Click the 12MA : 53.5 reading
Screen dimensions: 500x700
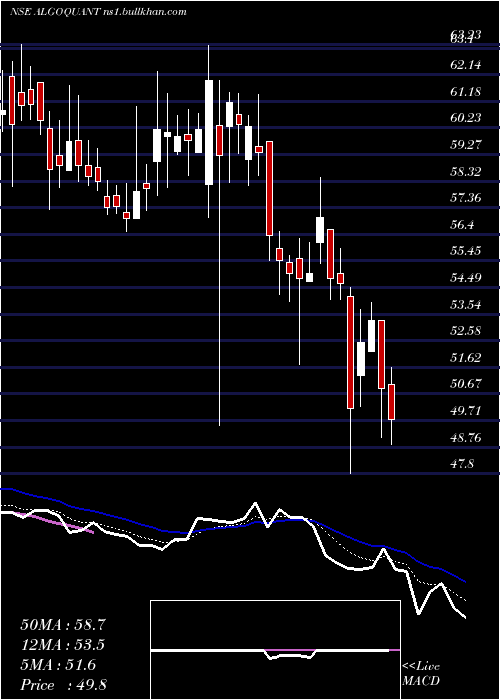(63, 645)
